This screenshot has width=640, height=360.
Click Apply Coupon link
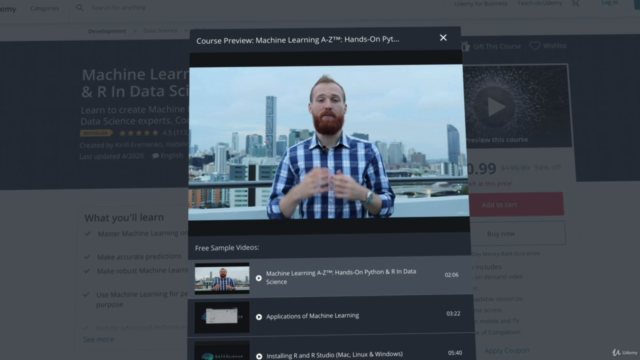[507, 350]
